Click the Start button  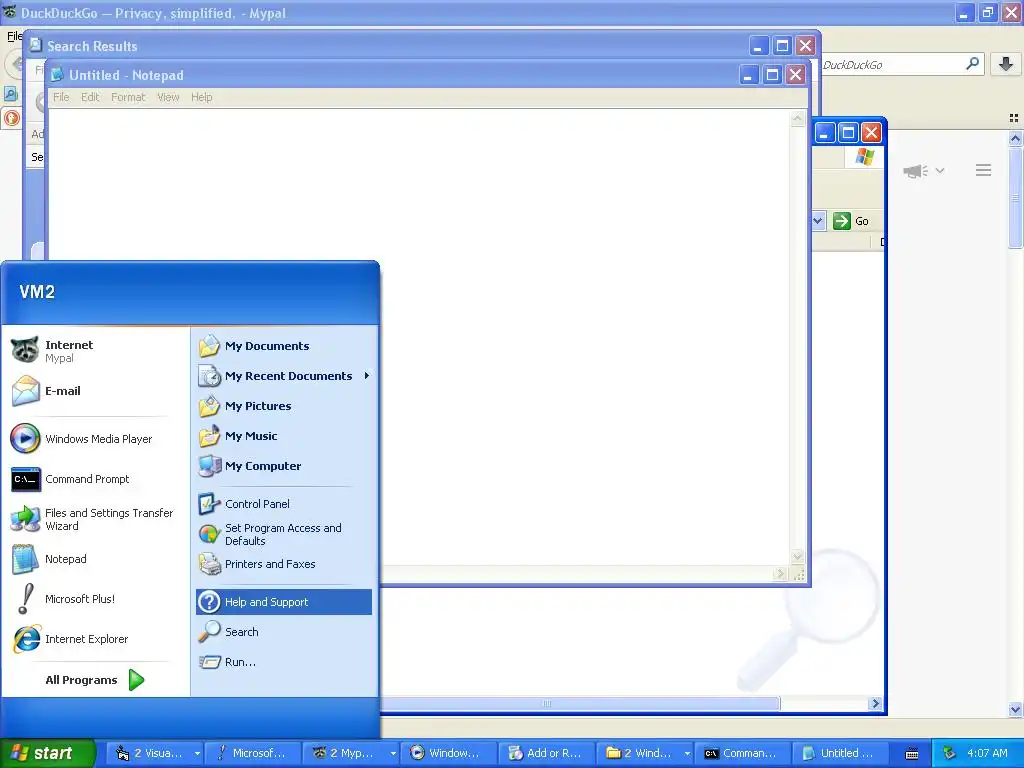(x=47, y=753)
